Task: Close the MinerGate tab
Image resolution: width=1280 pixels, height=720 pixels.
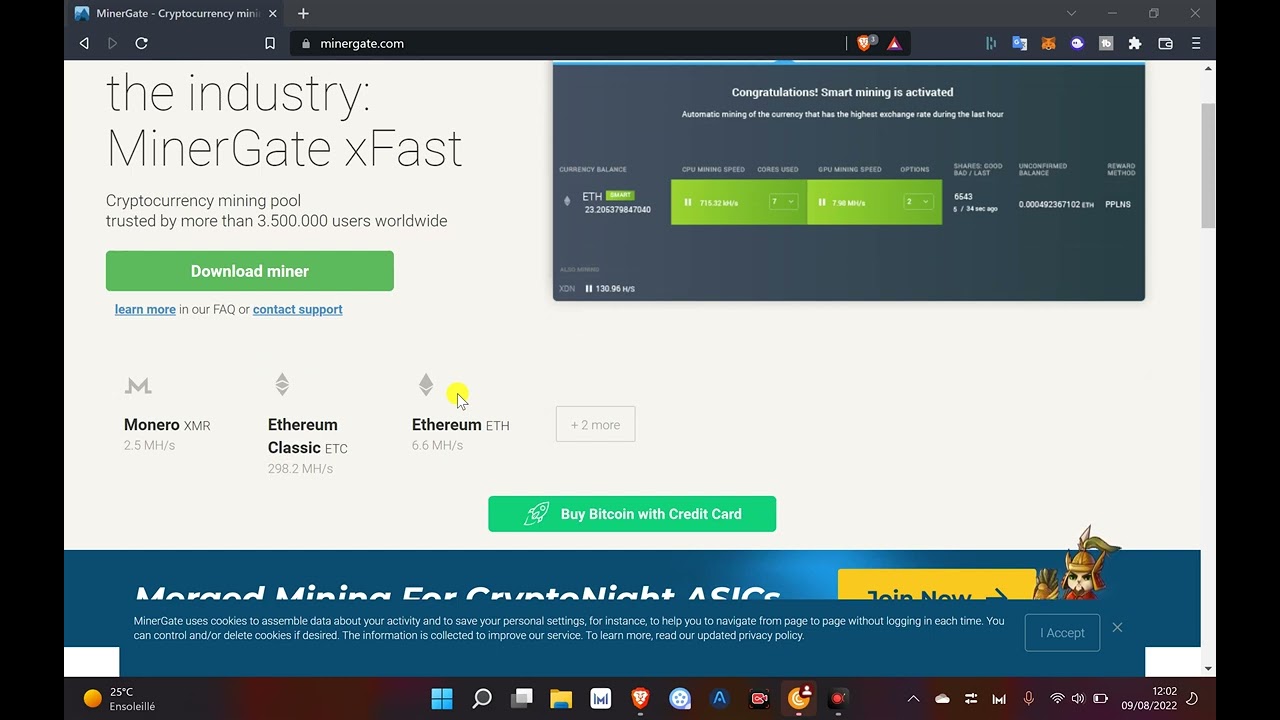Action: click(273, 14)
